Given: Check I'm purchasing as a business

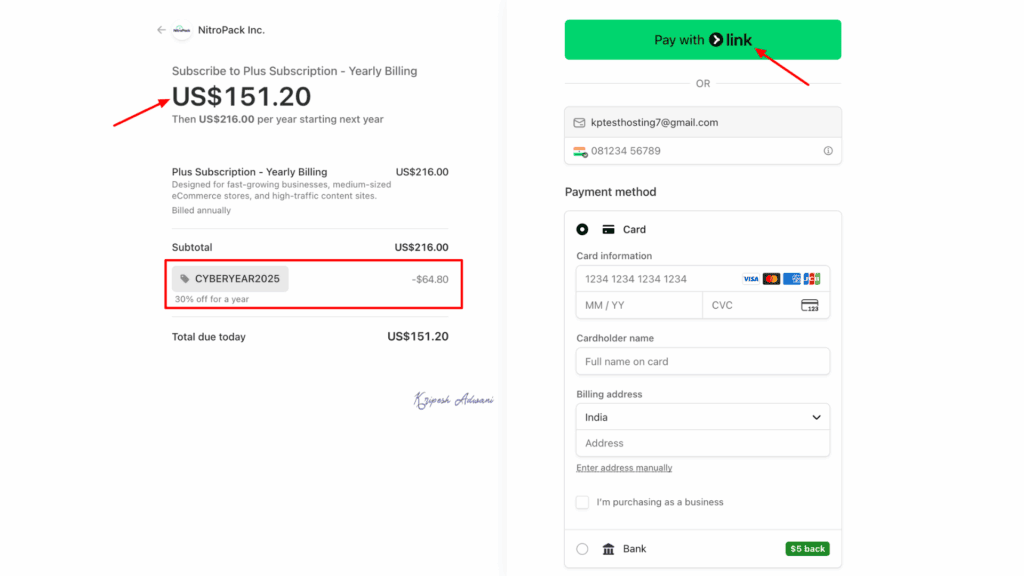Looking at the screenshot, I should 582,502.
